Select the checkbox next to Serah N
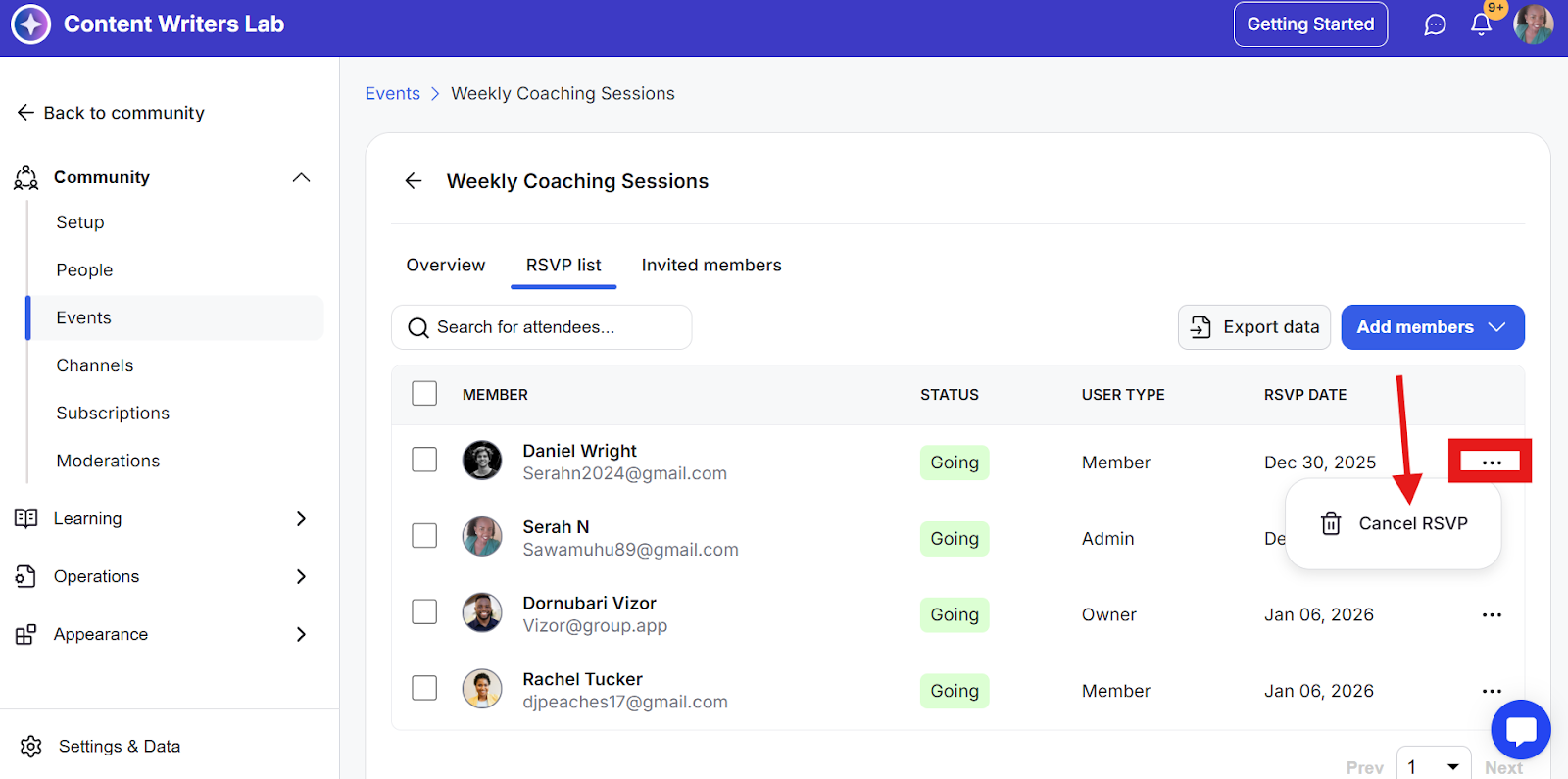This screenshot has width=1568, height=779. coord(424,536)
